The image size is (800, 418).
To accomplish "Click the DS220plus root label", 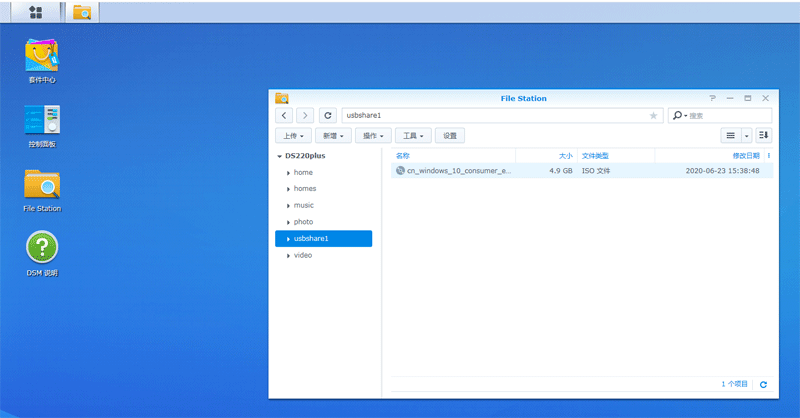I will click(x=305, y=156).
